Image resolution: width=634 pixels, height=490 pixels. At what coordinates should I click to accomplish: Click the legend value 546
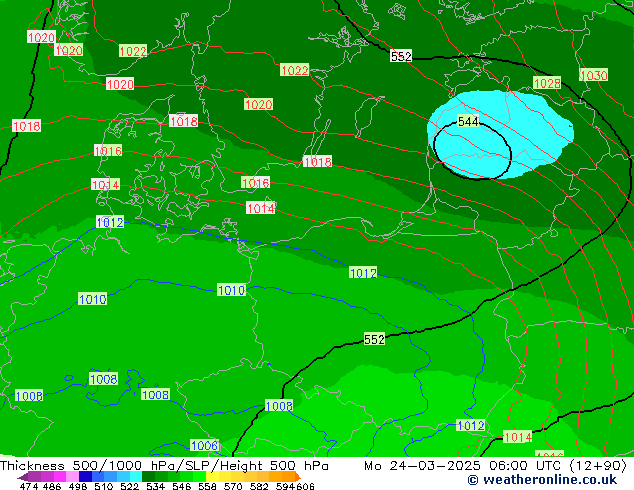(x=182, y=486)
